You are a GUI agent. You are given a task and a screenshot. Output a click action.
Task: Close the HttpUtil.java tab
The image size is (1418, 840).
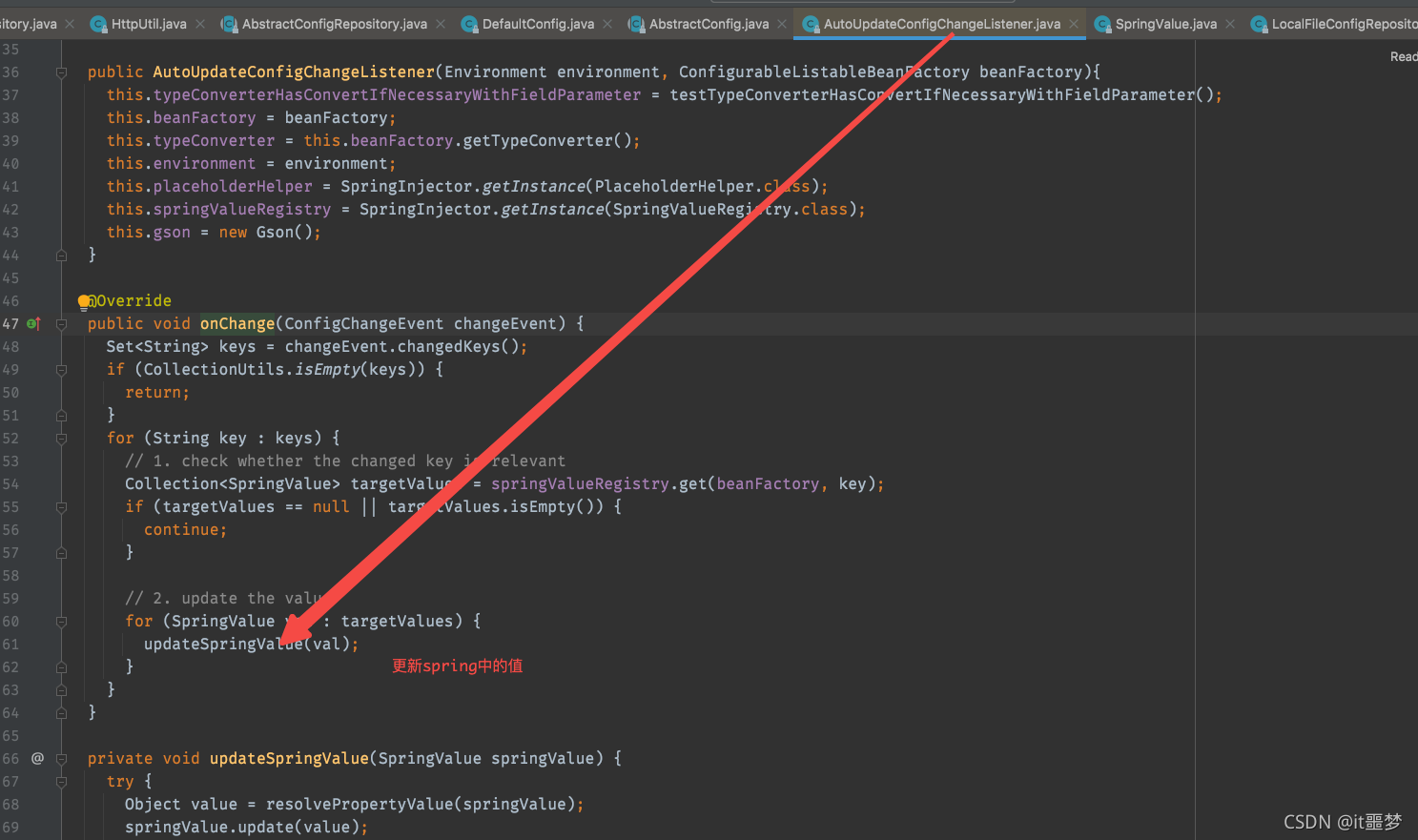coord(200,24)
